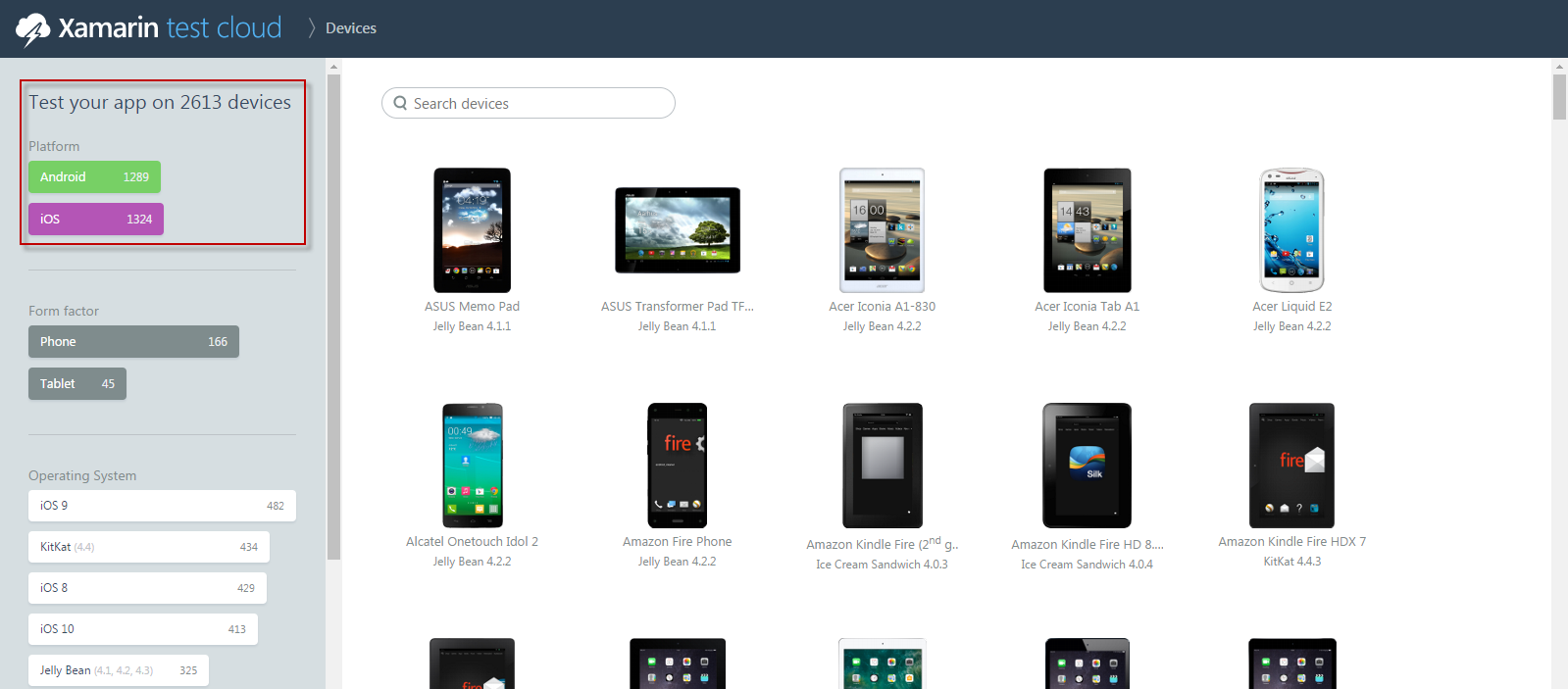Open the Devices breadcrumb
Viewport: 1568px width, 689px height.
[x=350, y=28]
